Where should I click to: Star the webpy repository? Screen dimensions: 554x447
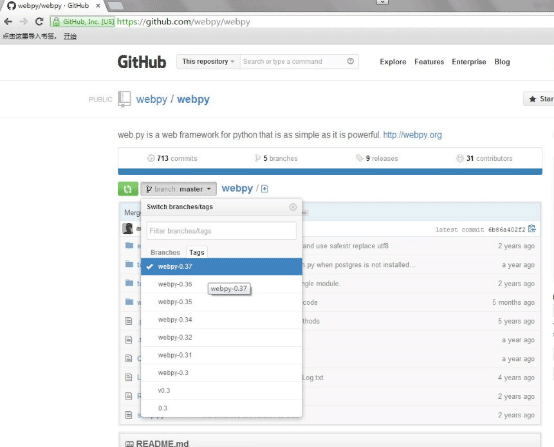(x=539, y=99)
